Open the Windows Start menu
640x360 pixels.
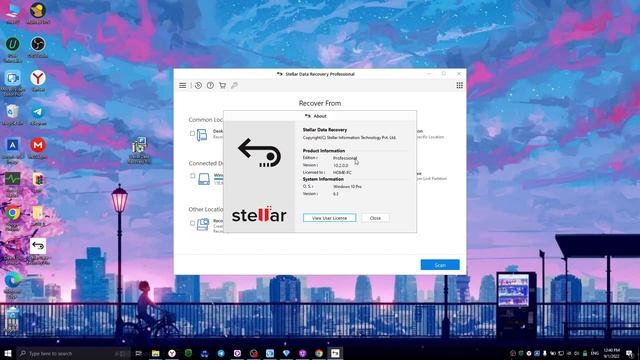click(8, 353)
